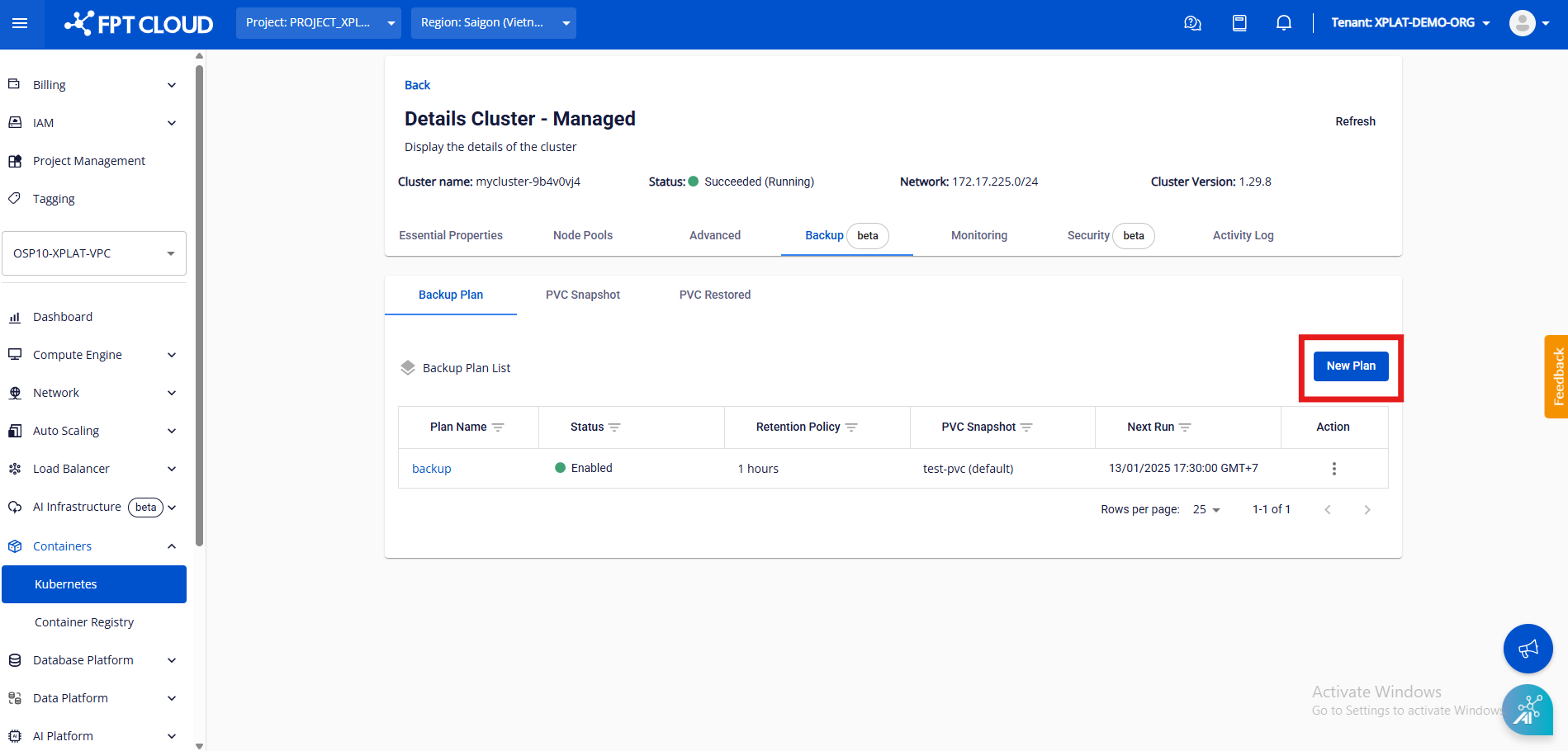Click the notification bell icon
This screenshot has width=1568, height=751.
(1283, 23)
